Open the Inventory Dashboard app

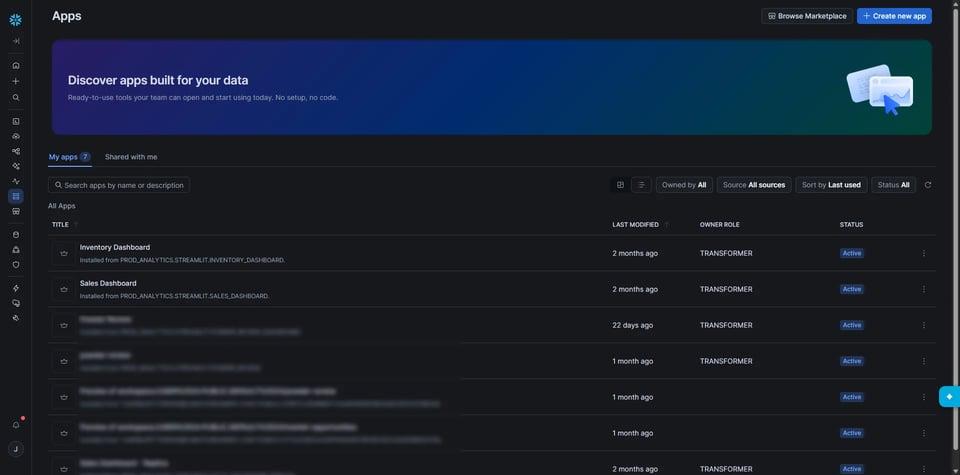tap(114, 247)
